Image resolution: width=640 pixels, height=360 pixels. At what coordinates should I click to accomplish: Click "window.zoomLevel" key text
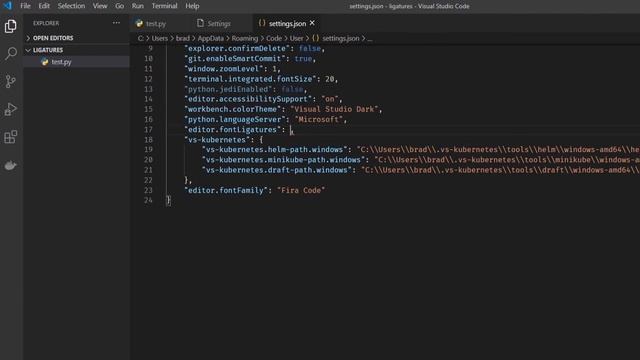pyautogui.click(x=224, y=69)
